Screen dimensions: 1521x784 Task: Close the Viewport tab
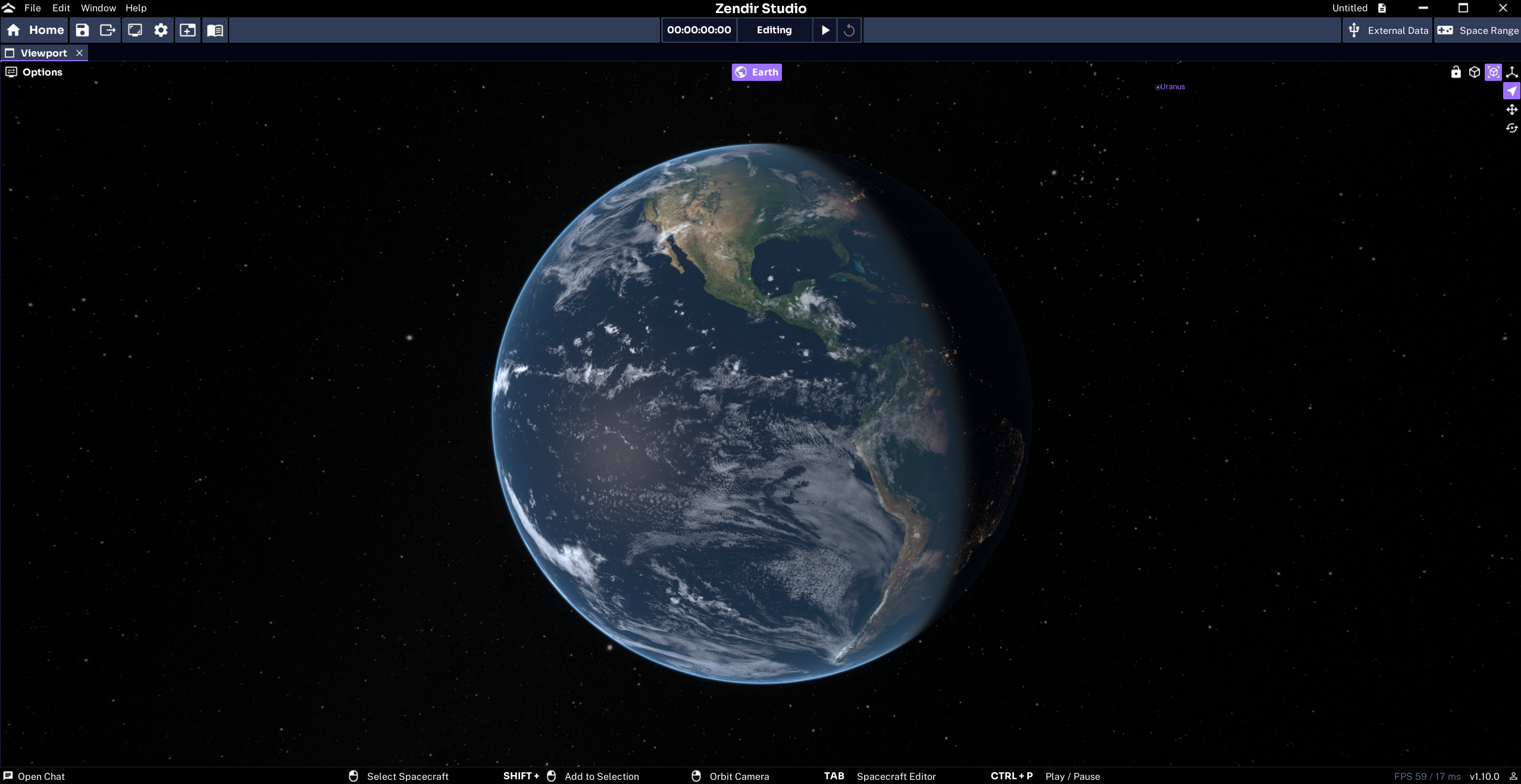point(79,53)
